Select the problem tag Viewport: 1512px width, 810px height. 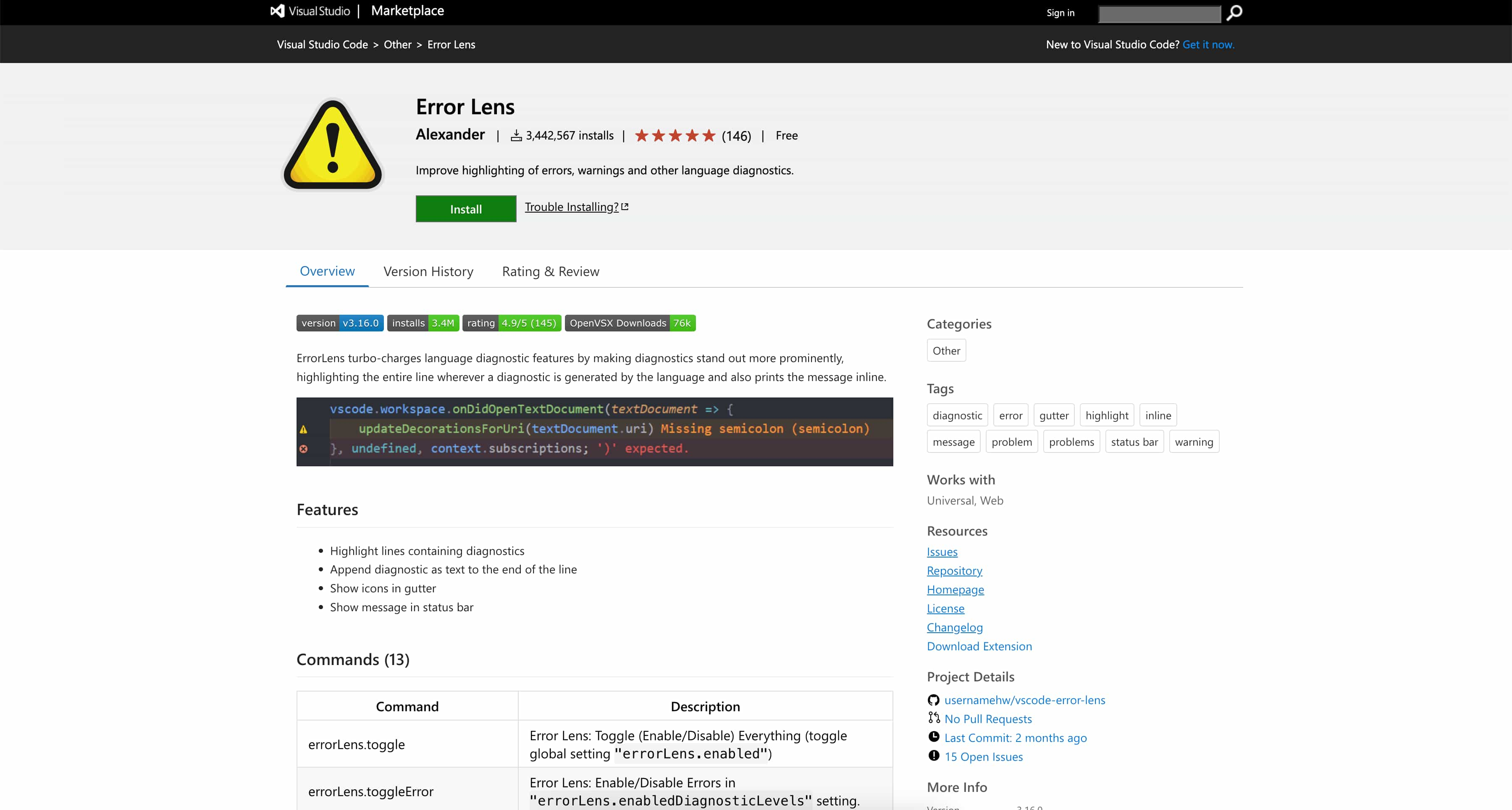click(x=1011, y=442)
